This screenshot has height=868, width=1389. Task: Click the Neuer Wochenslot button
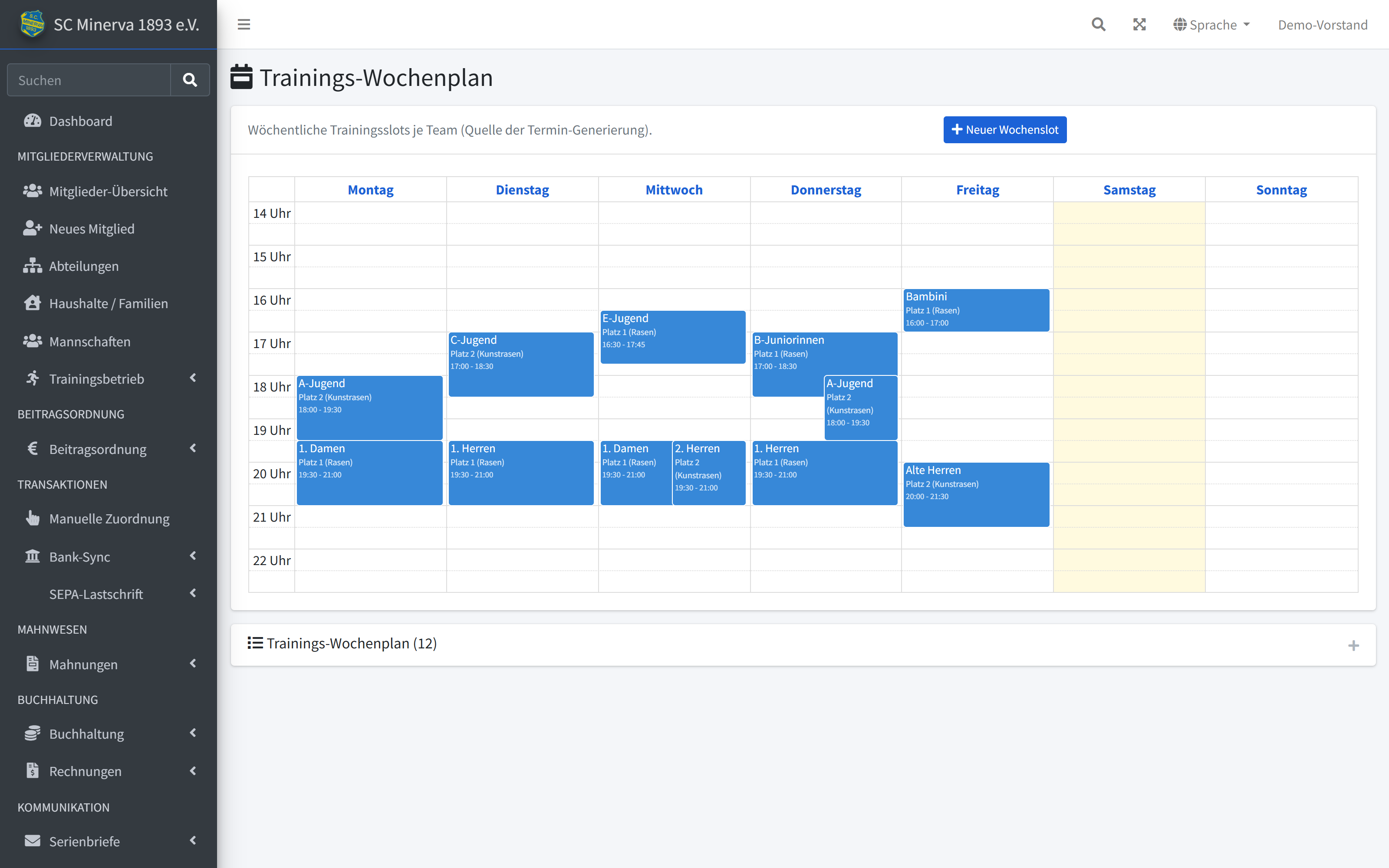[1004, 130]
